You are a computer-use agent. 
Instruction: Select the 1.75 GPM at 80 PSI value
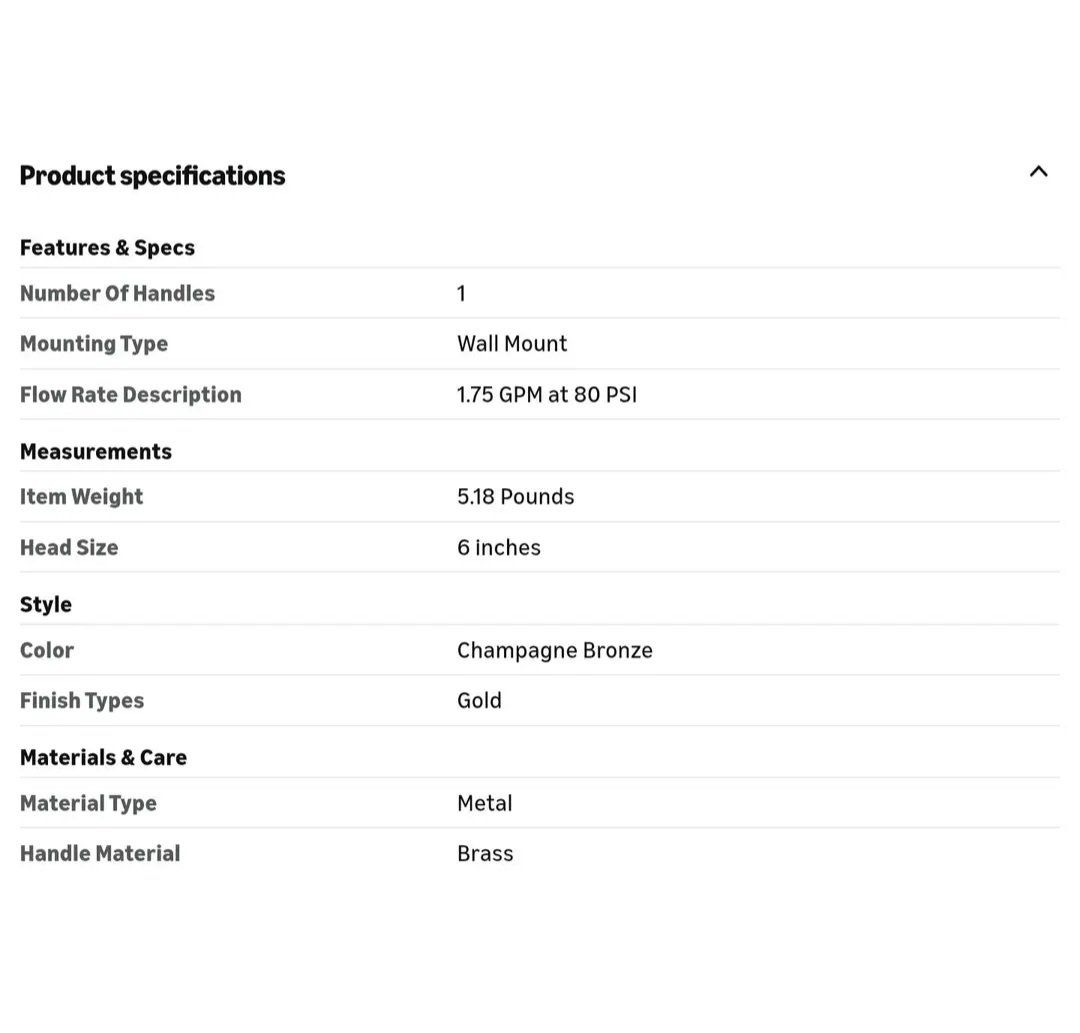click(x=546, y=395)
